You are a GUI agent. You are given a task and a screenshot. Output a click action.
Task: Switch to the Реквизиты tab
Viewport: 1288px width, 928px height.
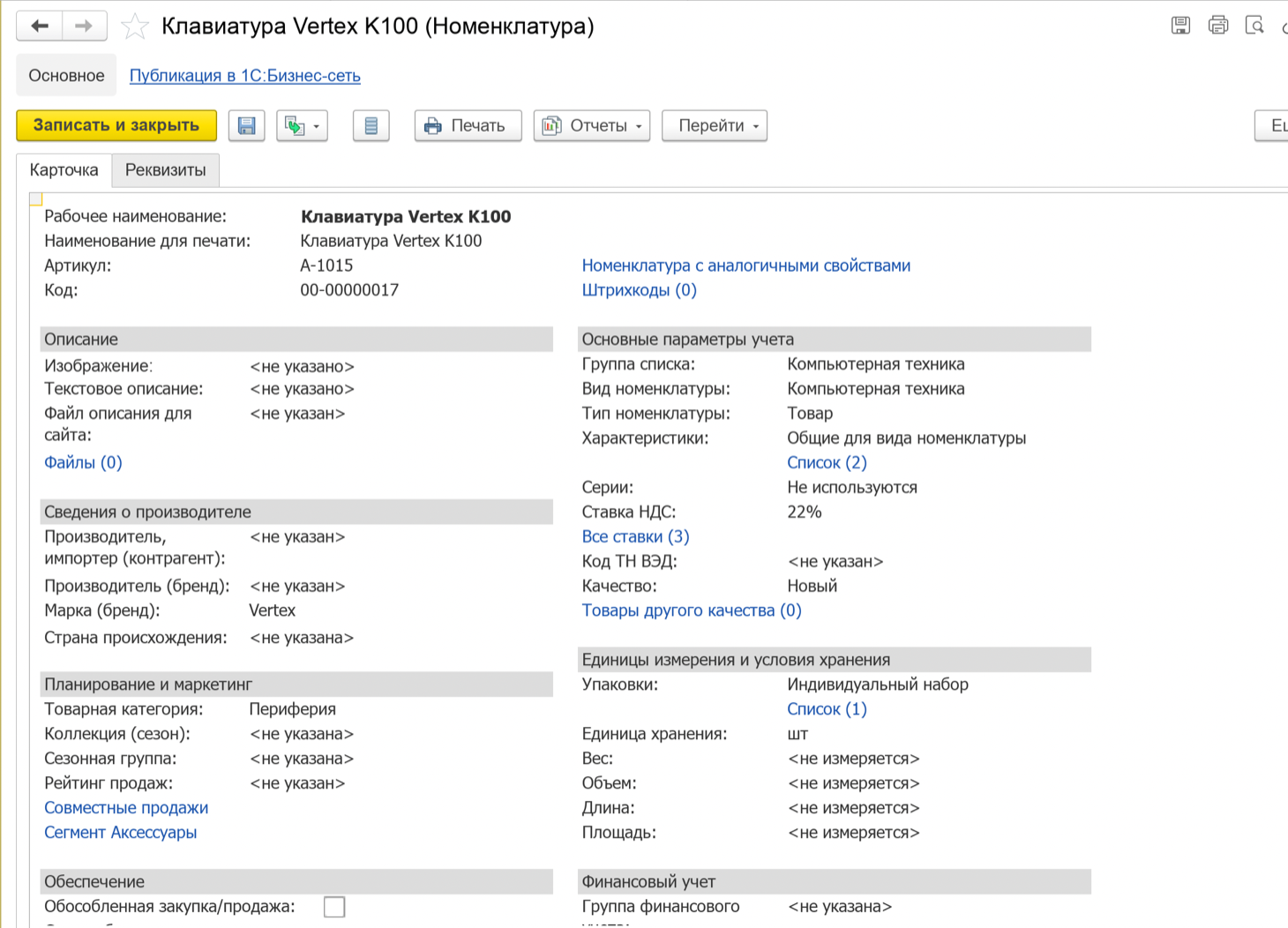pyautogui.click(x=166, y=170)
